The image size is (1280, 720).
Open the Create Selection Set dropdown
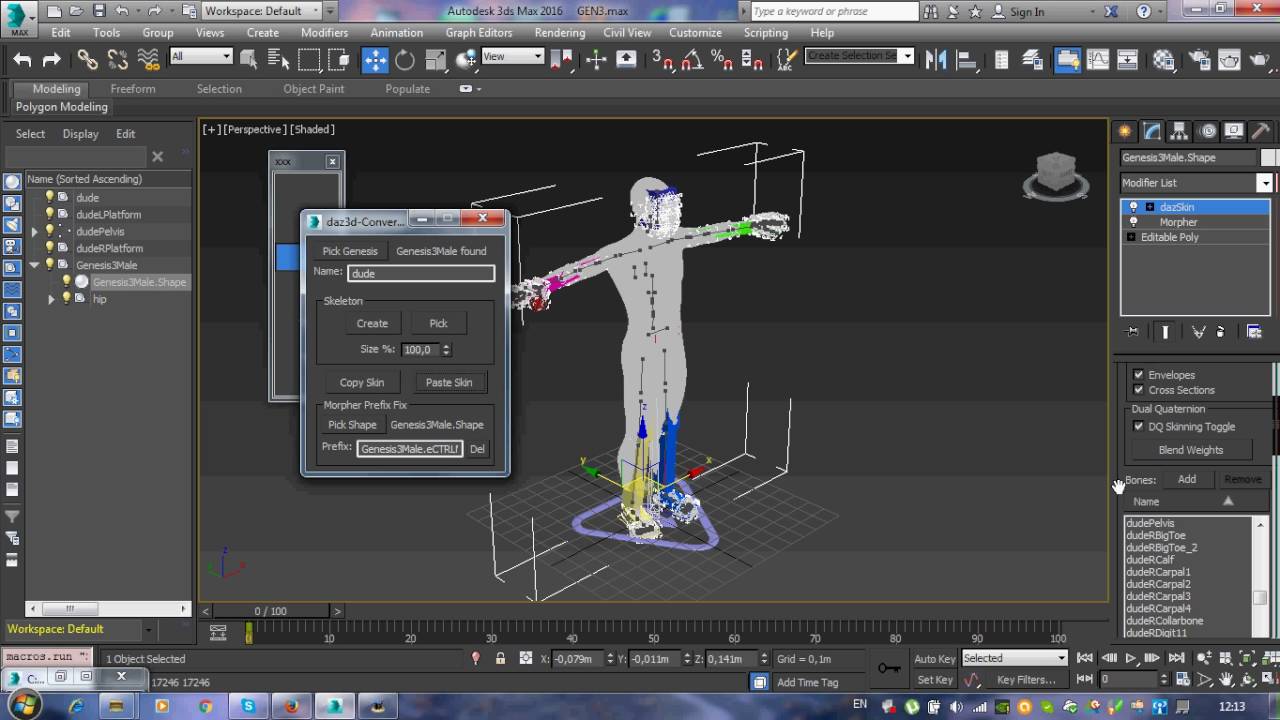(x=860, y=56)
